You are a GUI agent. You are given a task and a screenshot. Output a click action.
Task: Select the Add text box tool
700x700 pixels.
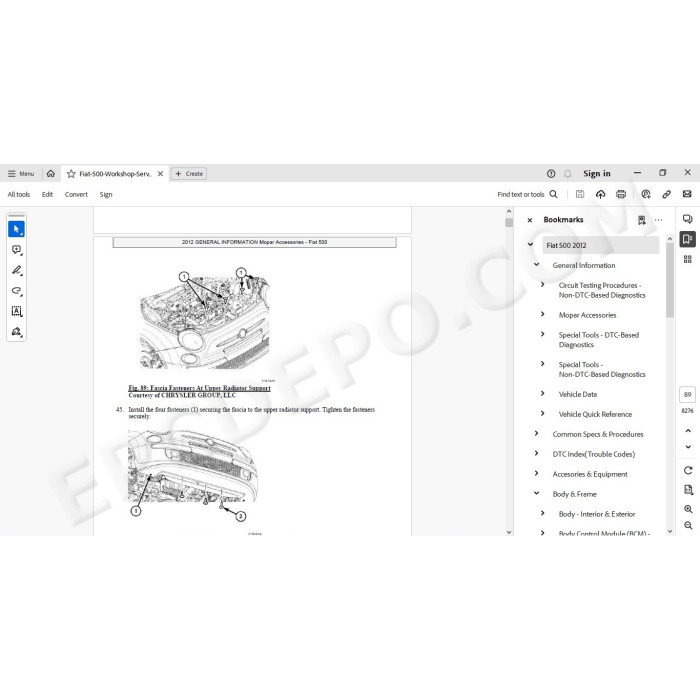[17, 311]
